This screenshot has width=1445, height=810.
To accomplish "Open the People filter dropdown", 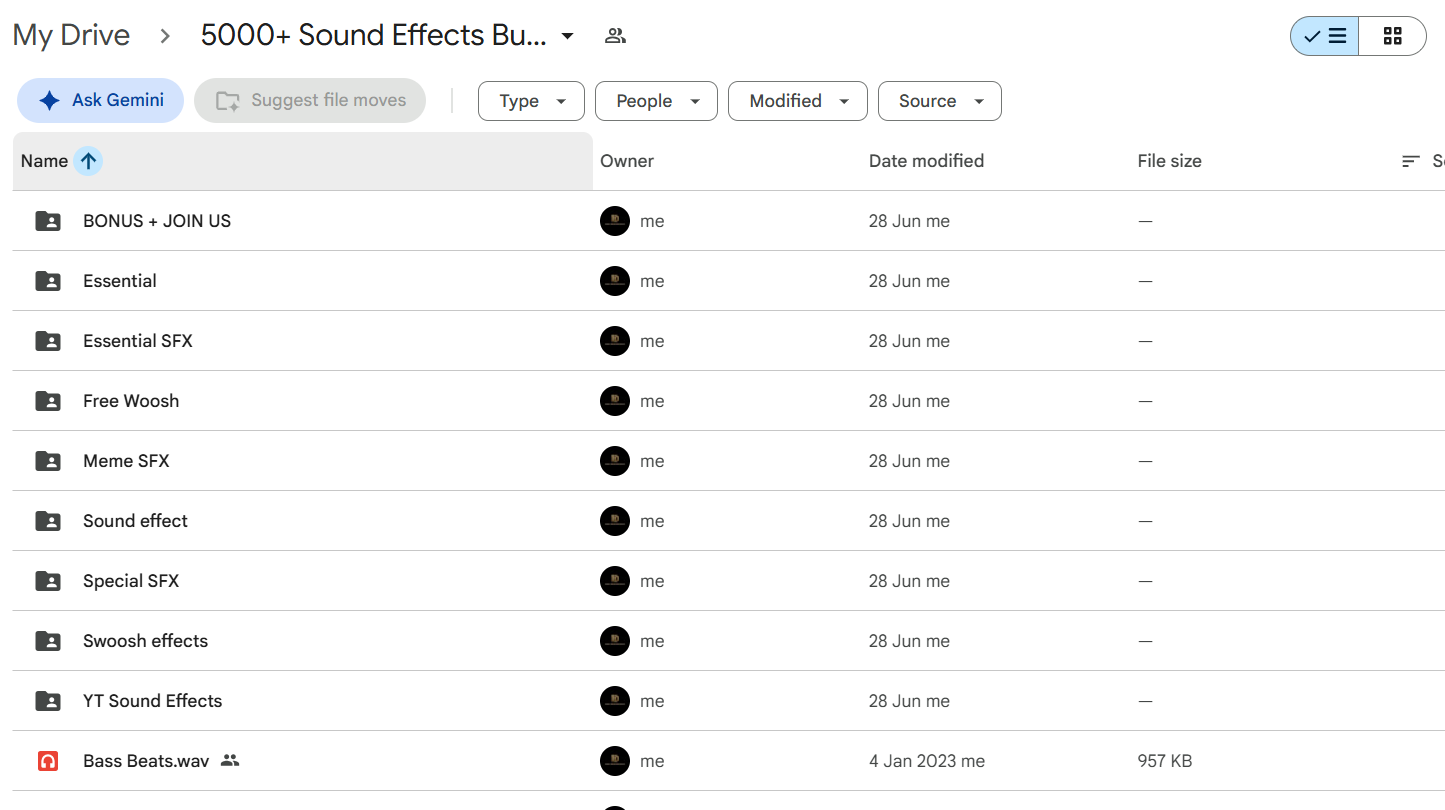I will pos(656,101).
